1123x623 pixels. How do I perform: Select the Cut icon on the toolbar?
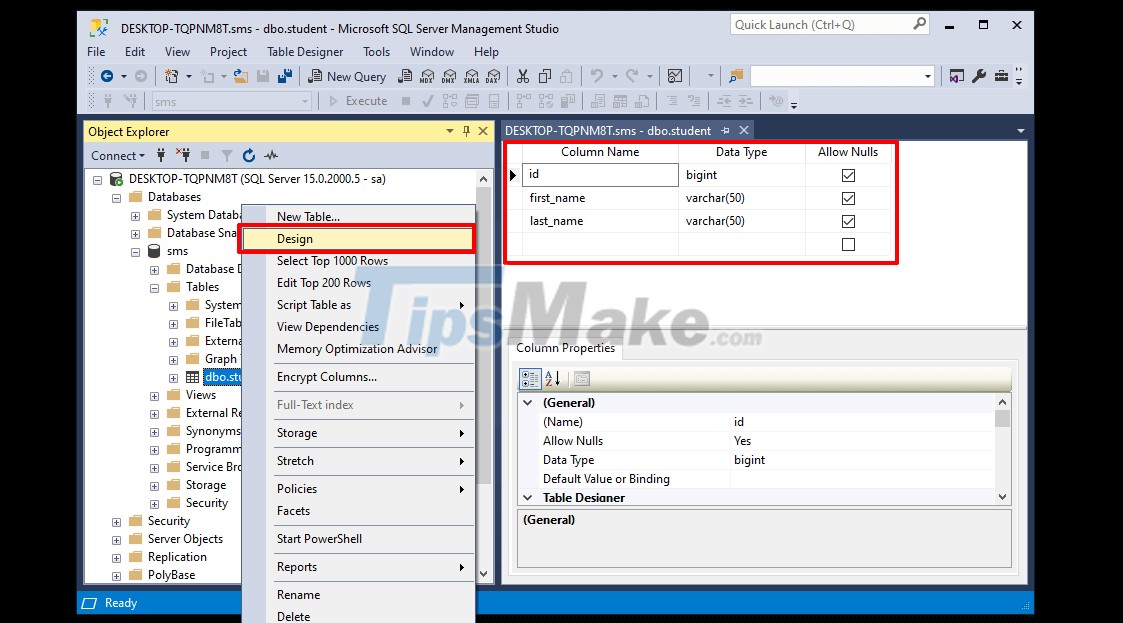522,75
